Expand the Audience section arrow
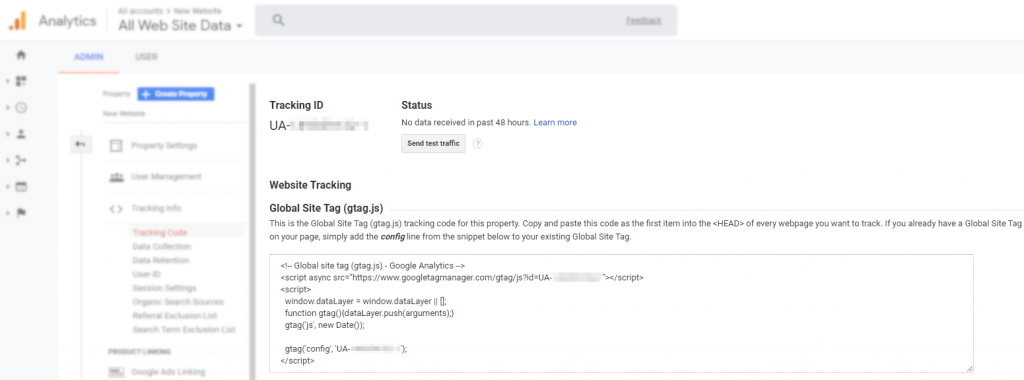1024x380 pixels. [x=7, y=134]
